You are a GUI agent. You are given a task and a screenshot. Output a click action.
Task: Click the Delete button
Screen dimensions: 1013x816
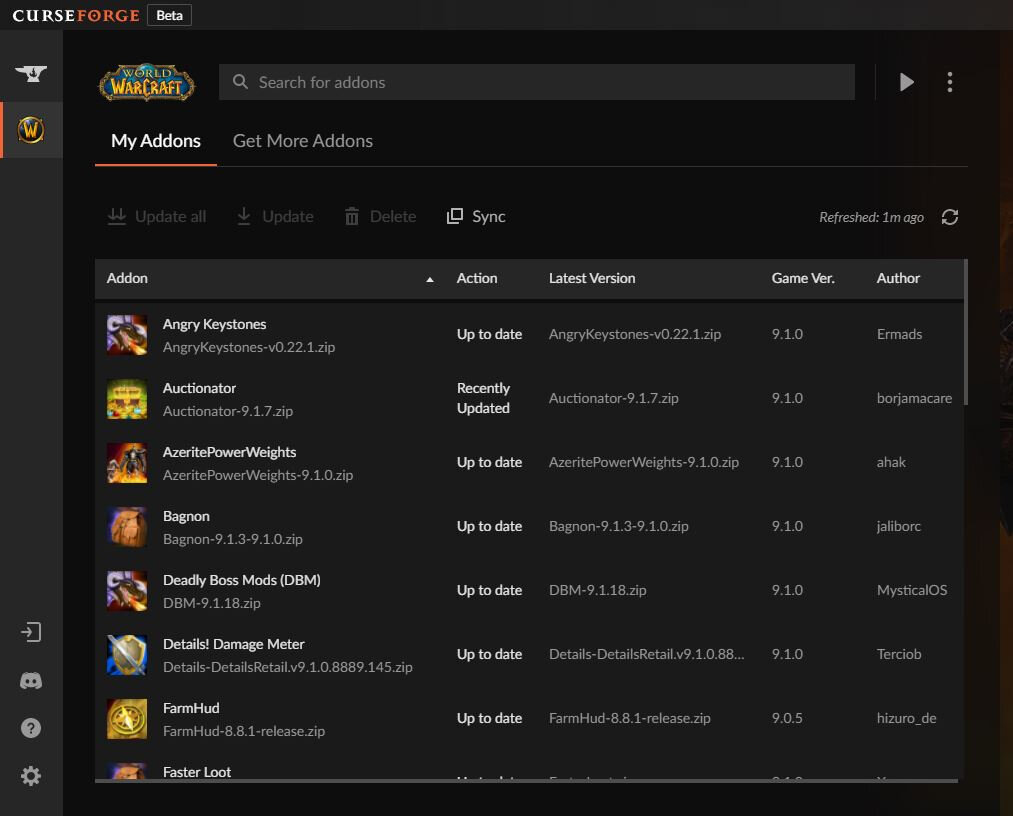(381, 216)
